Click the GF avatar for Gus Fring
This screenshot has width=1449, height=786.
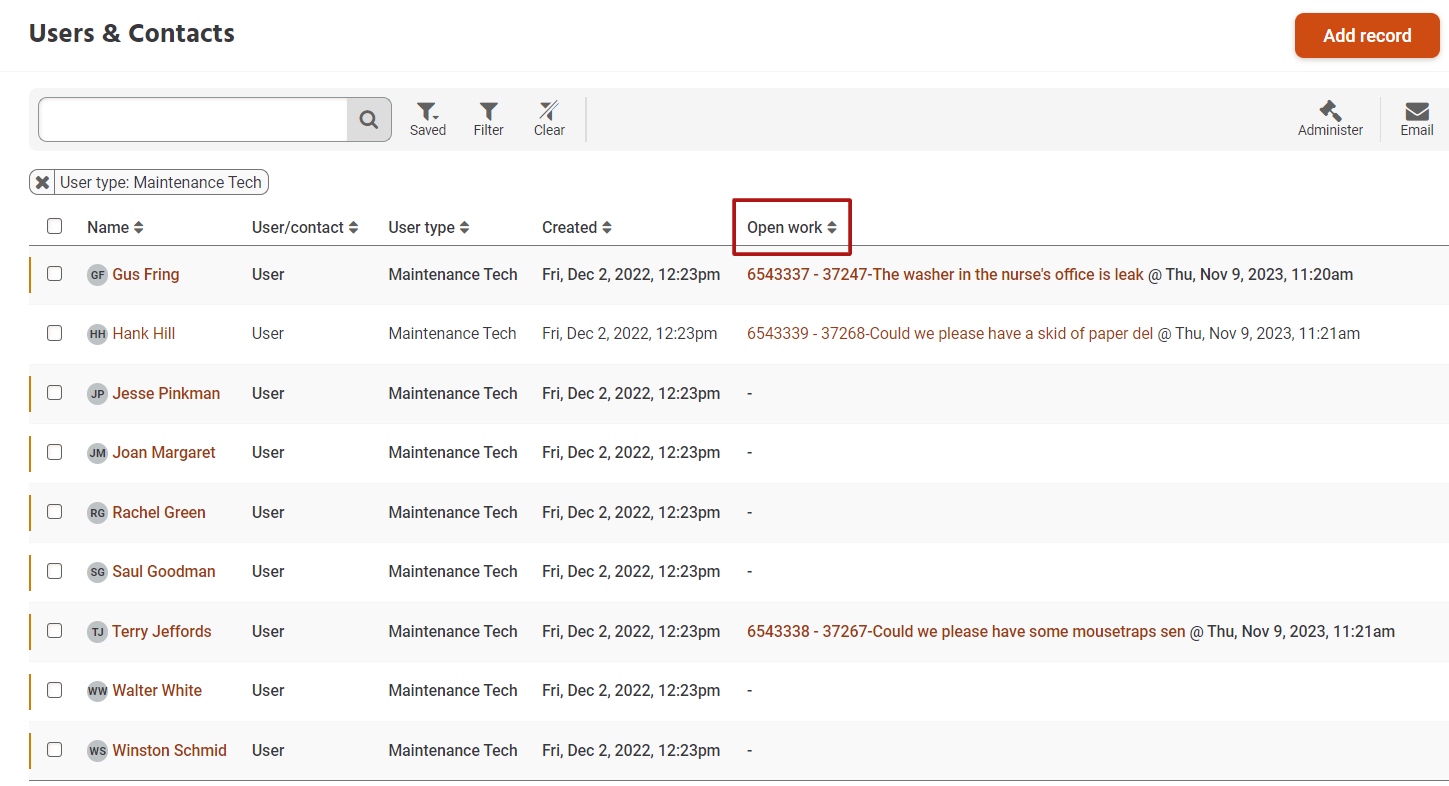point(97,275)
